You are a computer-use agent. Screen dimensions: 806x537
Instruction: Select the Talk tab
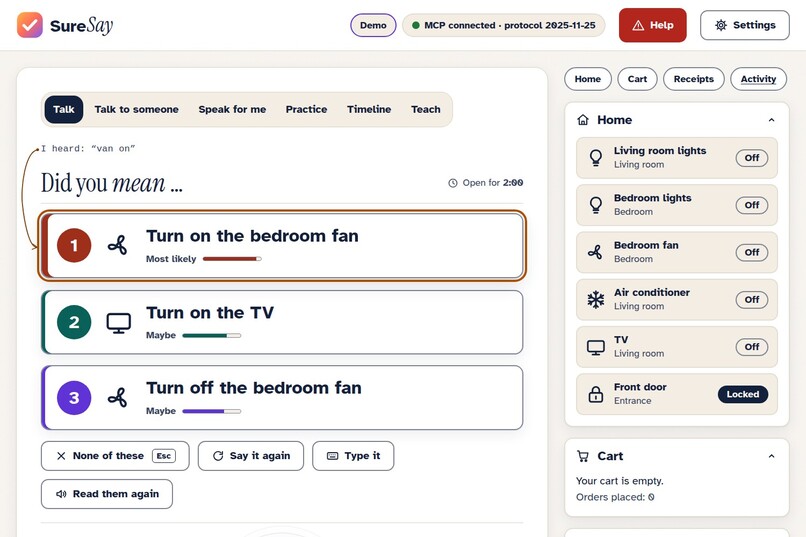point(64,109)
